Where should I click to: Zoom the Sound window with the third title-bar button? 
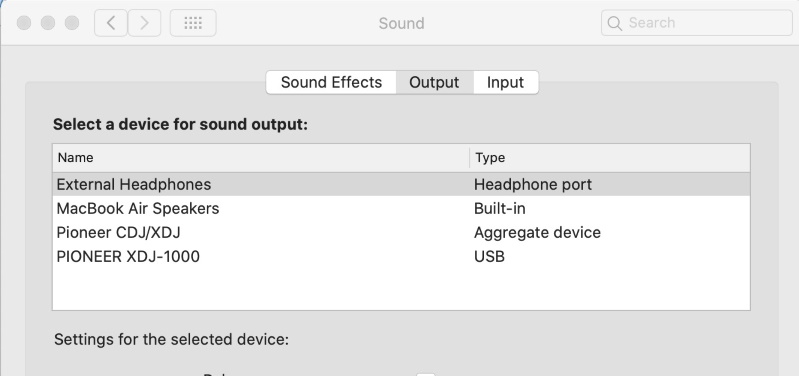[x=72, y=23]
